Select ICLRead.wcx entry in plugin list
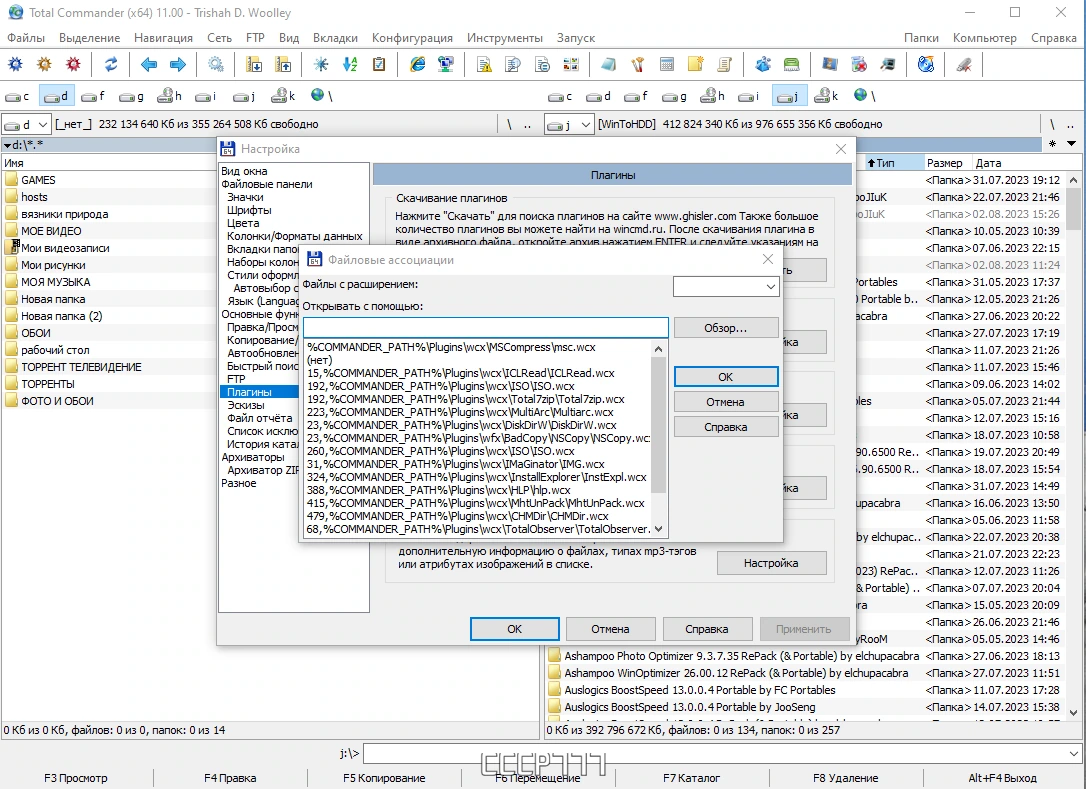This screenshot has width=1086, height=789. [478, 373]
